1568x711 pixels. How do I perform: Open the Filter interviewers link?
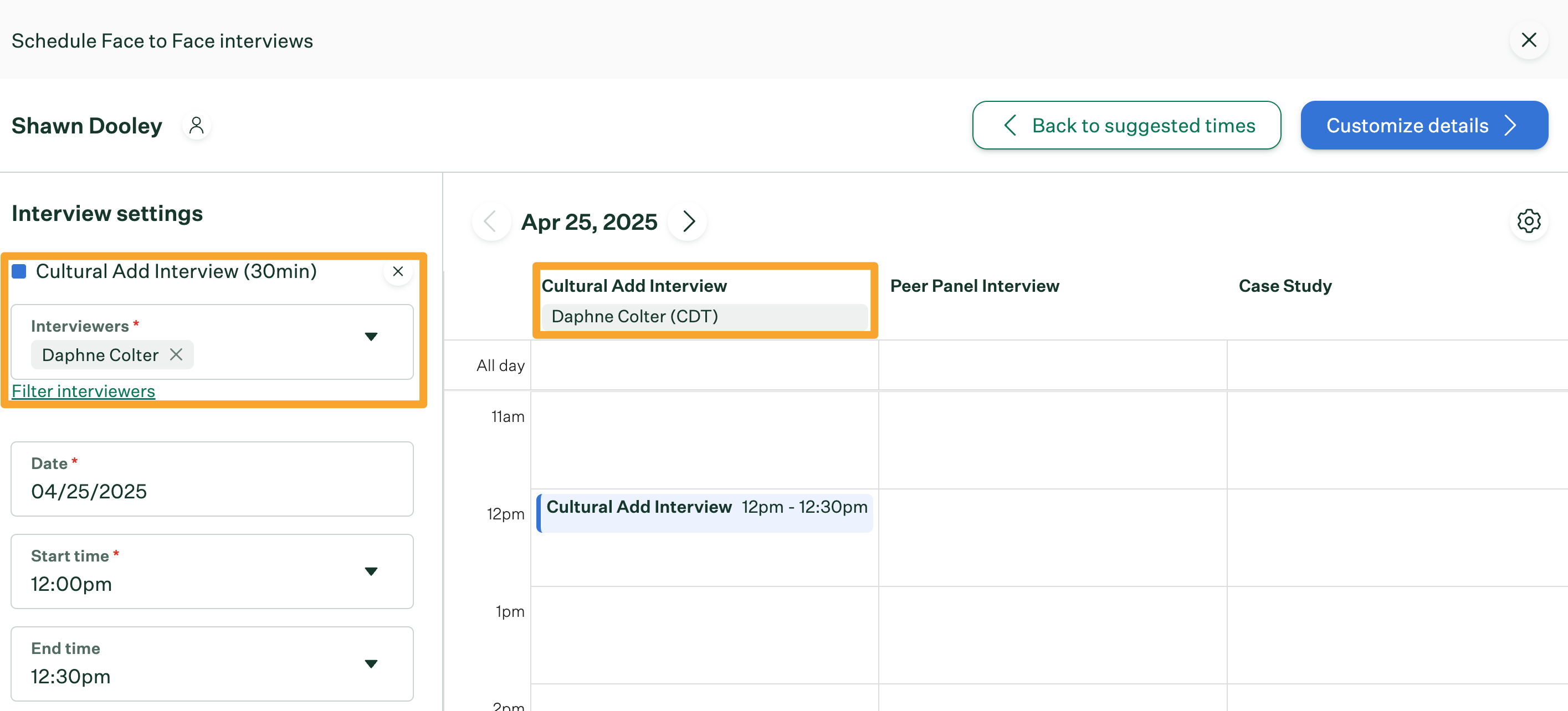(84, 391)
